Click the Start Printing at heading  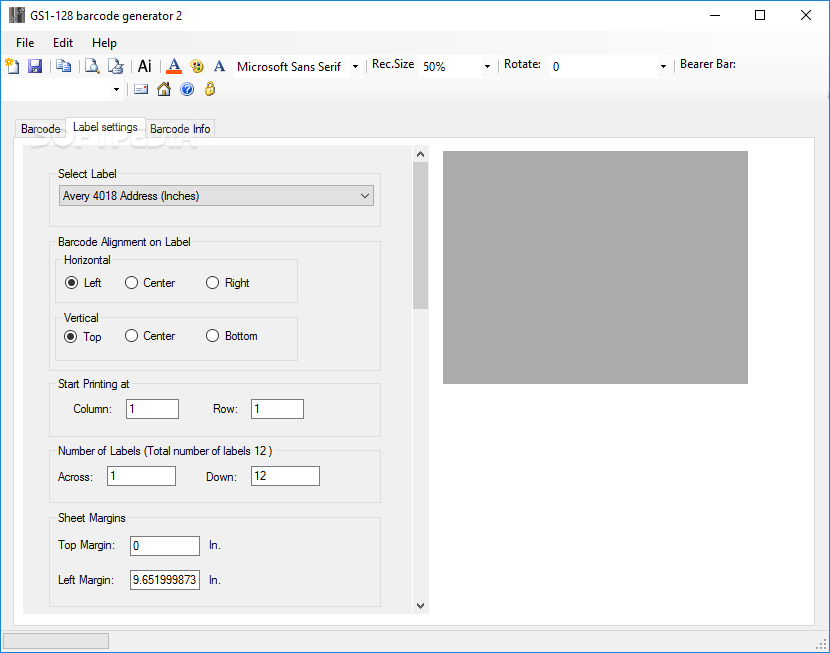93,384
